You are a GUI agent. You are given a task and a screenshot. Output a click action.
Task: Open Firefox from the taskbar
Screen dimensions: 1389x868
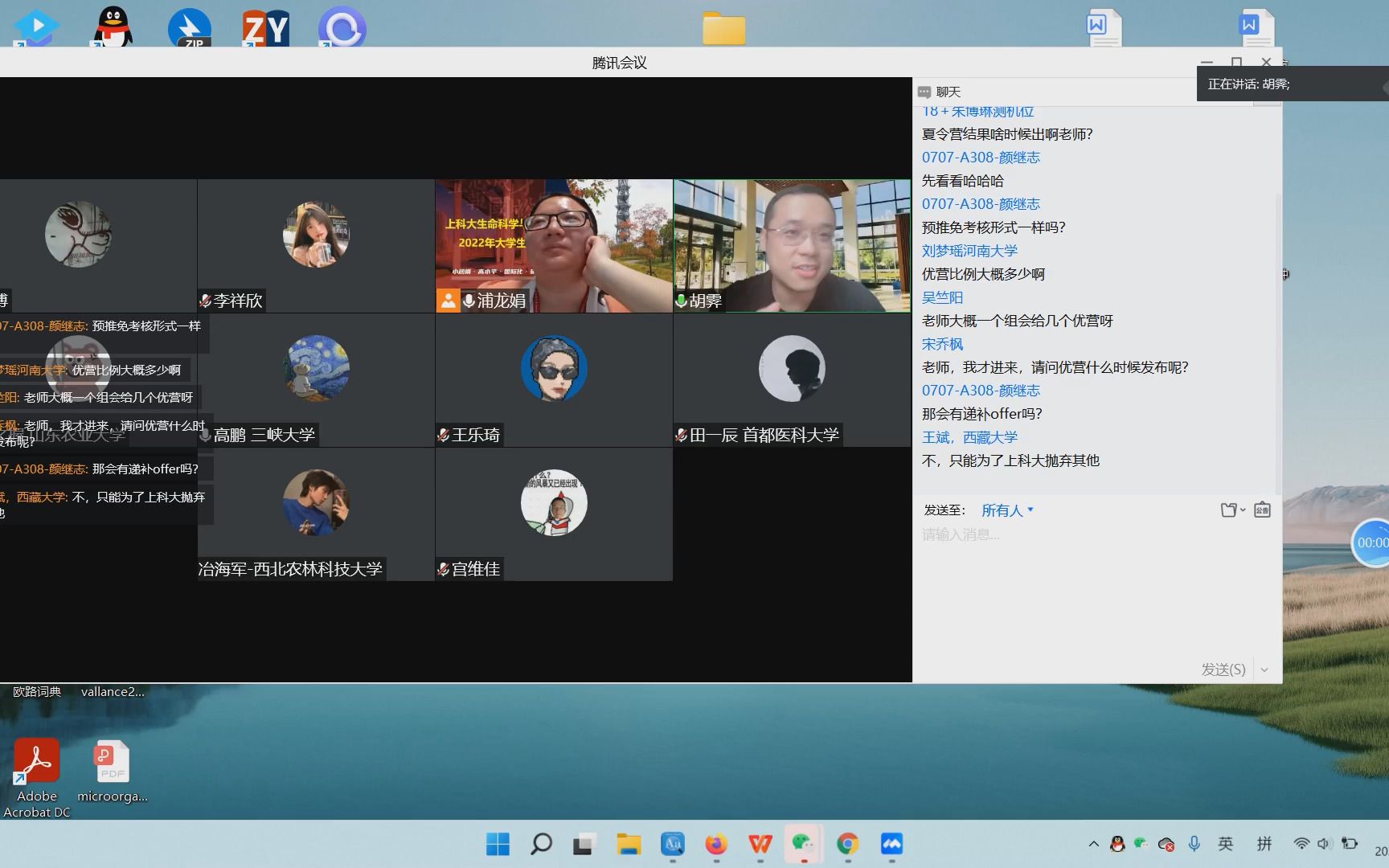[x=715, y=844]
